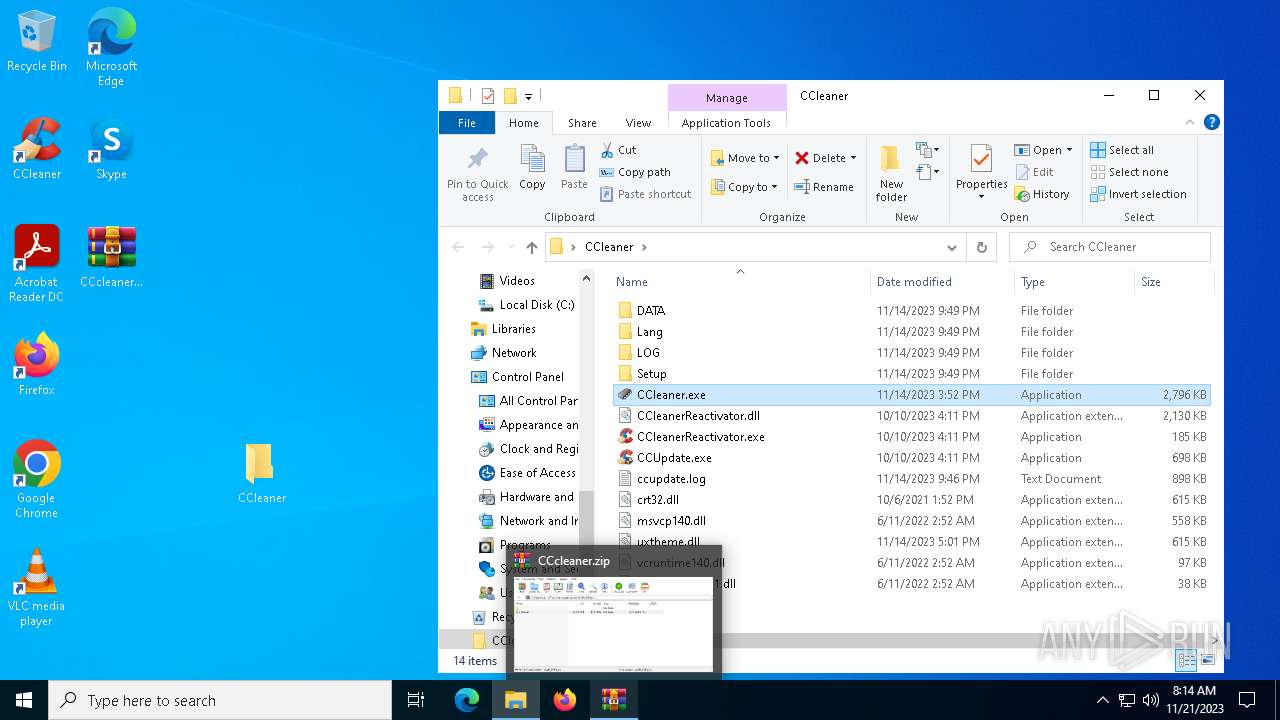Create a New folder

pos(891,173)
